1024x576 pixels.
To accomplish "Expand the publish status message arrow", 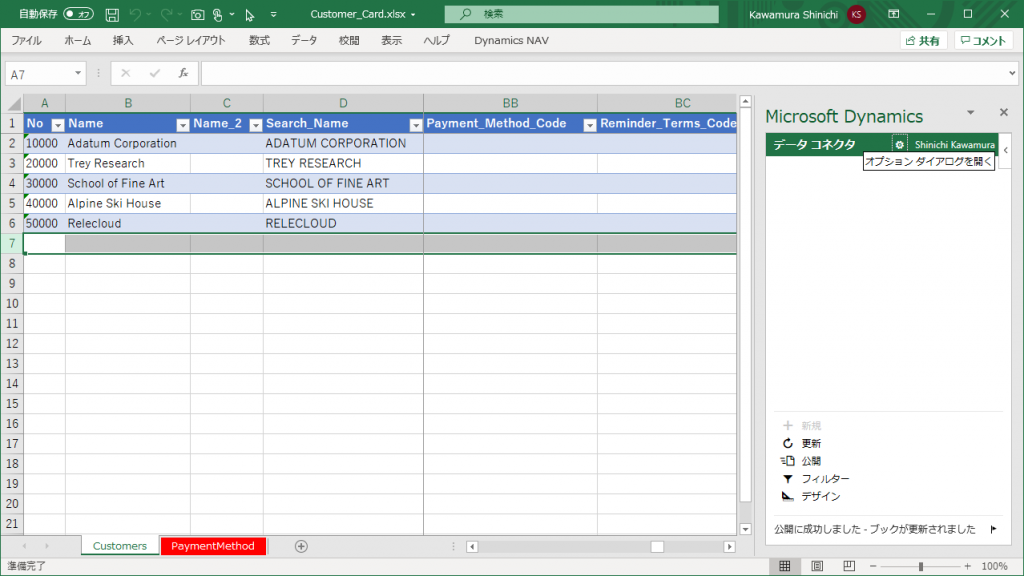I will tap(993, 530).
